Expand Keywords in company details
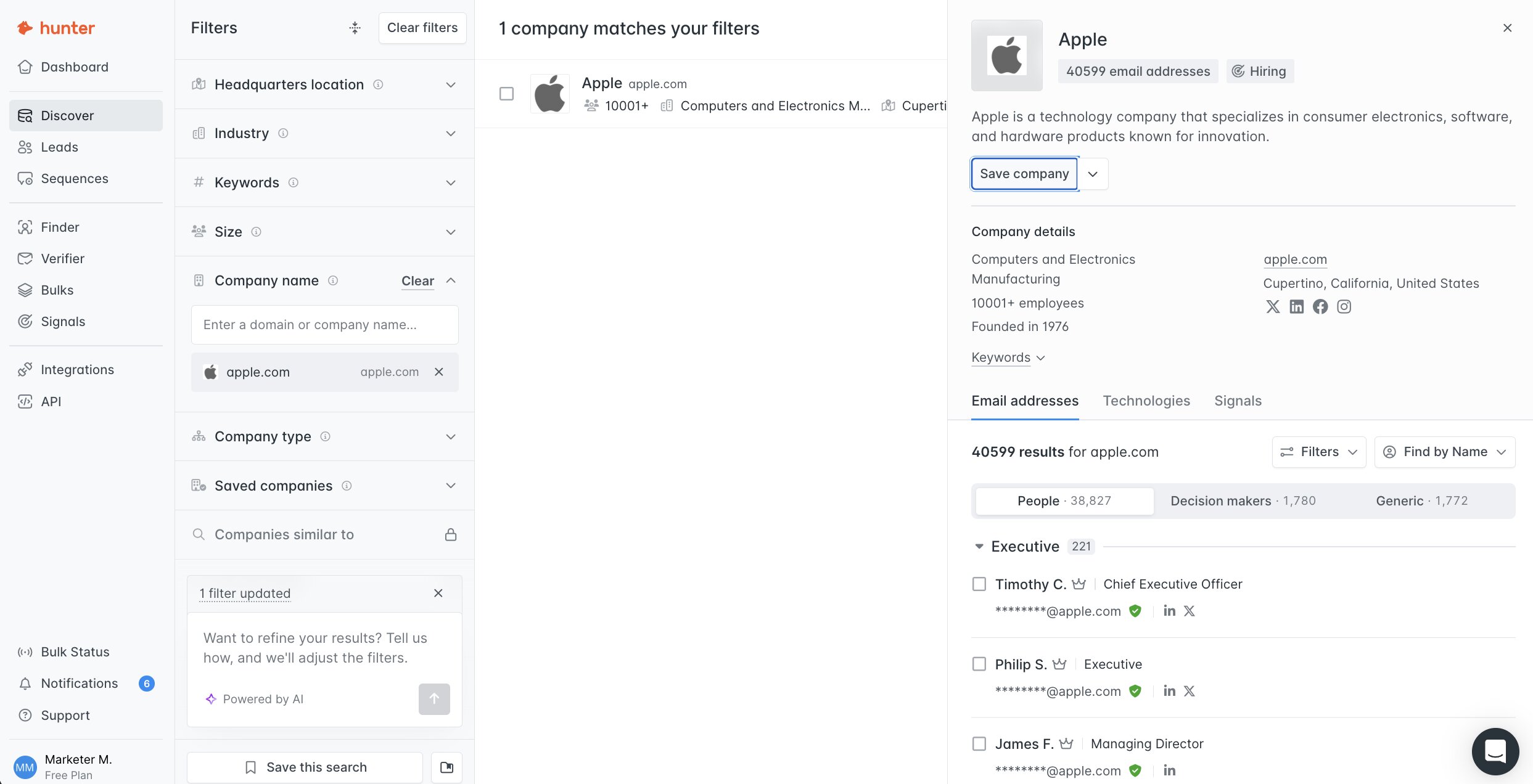Image resolution: width=1533 pixels, height=784 pixels. pyautogui.click(x=1008, y=357)
